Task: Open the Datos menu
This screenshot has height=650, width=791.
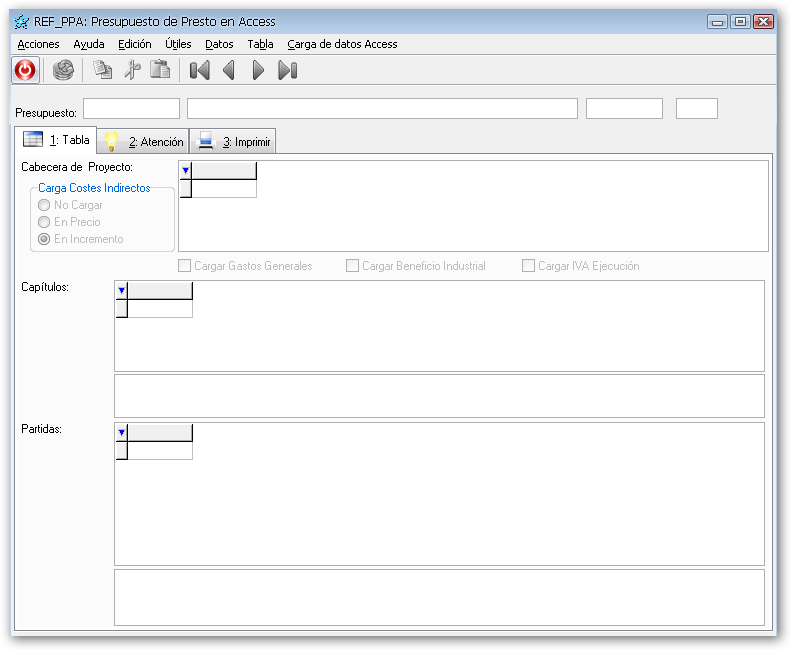Action: (x=219, y=44)
